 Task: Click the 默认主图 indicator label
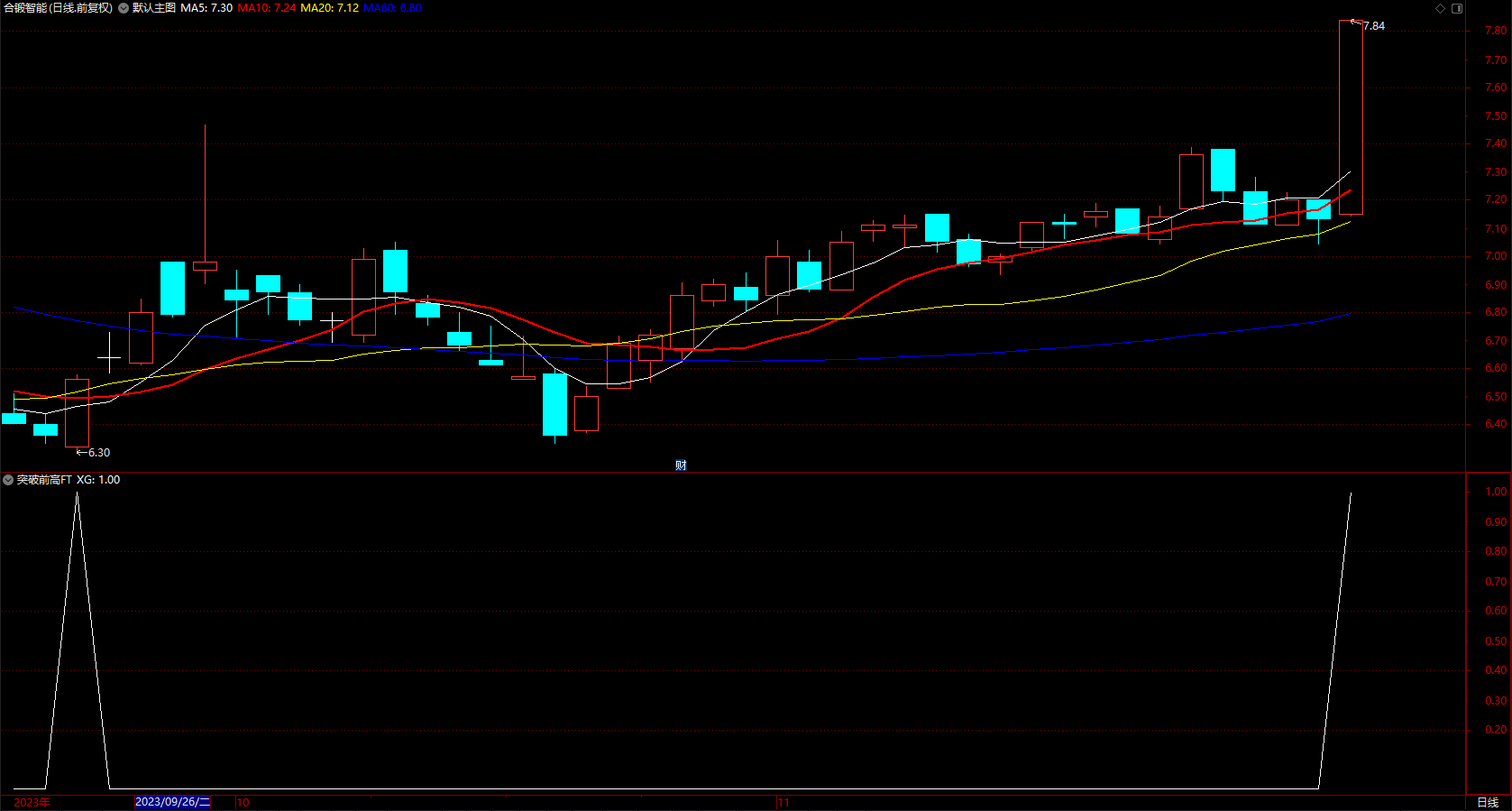coord(154,8)
